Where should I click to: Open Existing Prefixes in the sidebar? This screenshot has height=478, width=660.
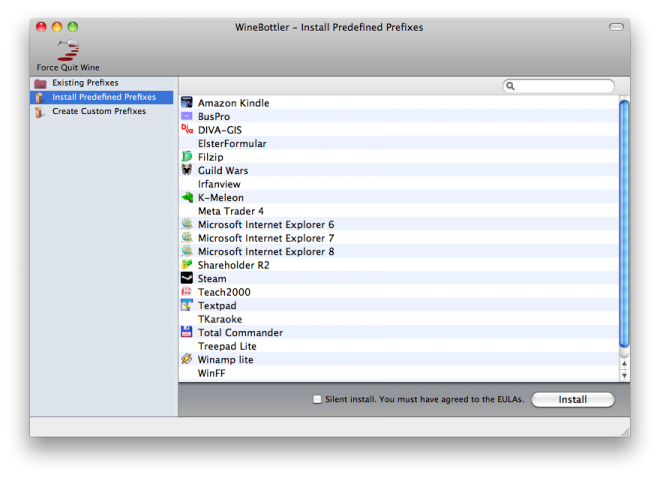tap(85, 83)
